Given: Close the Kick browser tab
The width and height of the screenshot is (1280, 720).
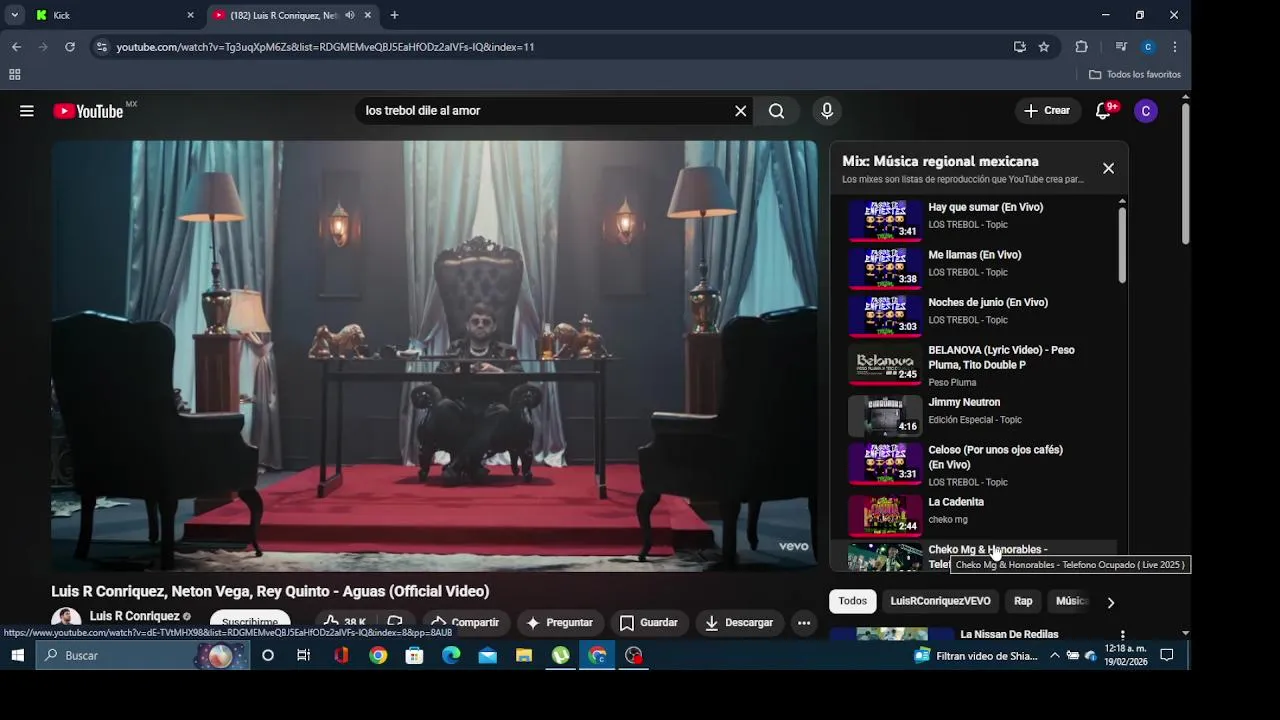Looking at the screenshot, I should click(190, 15).
